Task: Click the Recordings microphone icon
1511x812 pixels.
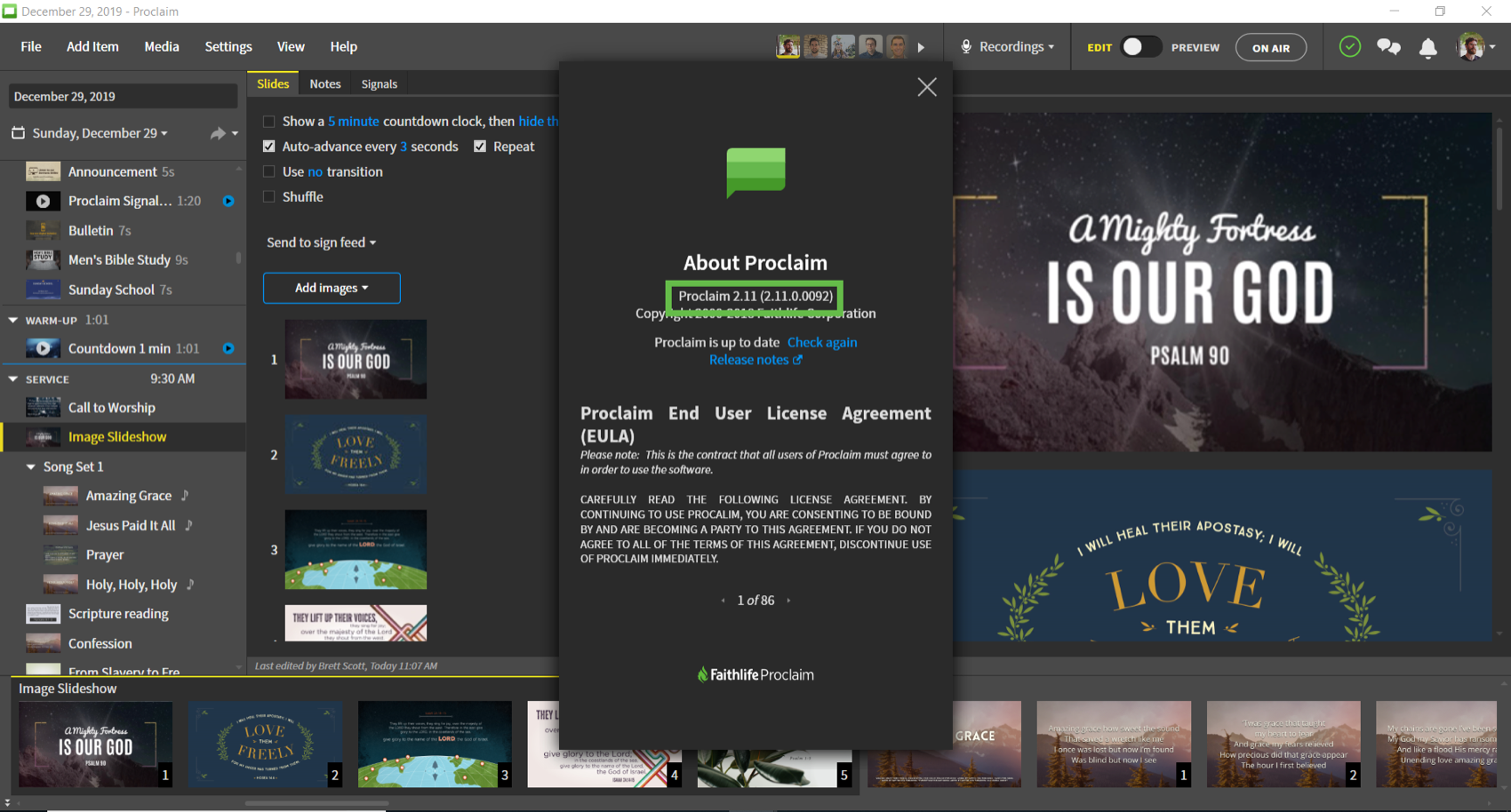Action: pos(966,46)
